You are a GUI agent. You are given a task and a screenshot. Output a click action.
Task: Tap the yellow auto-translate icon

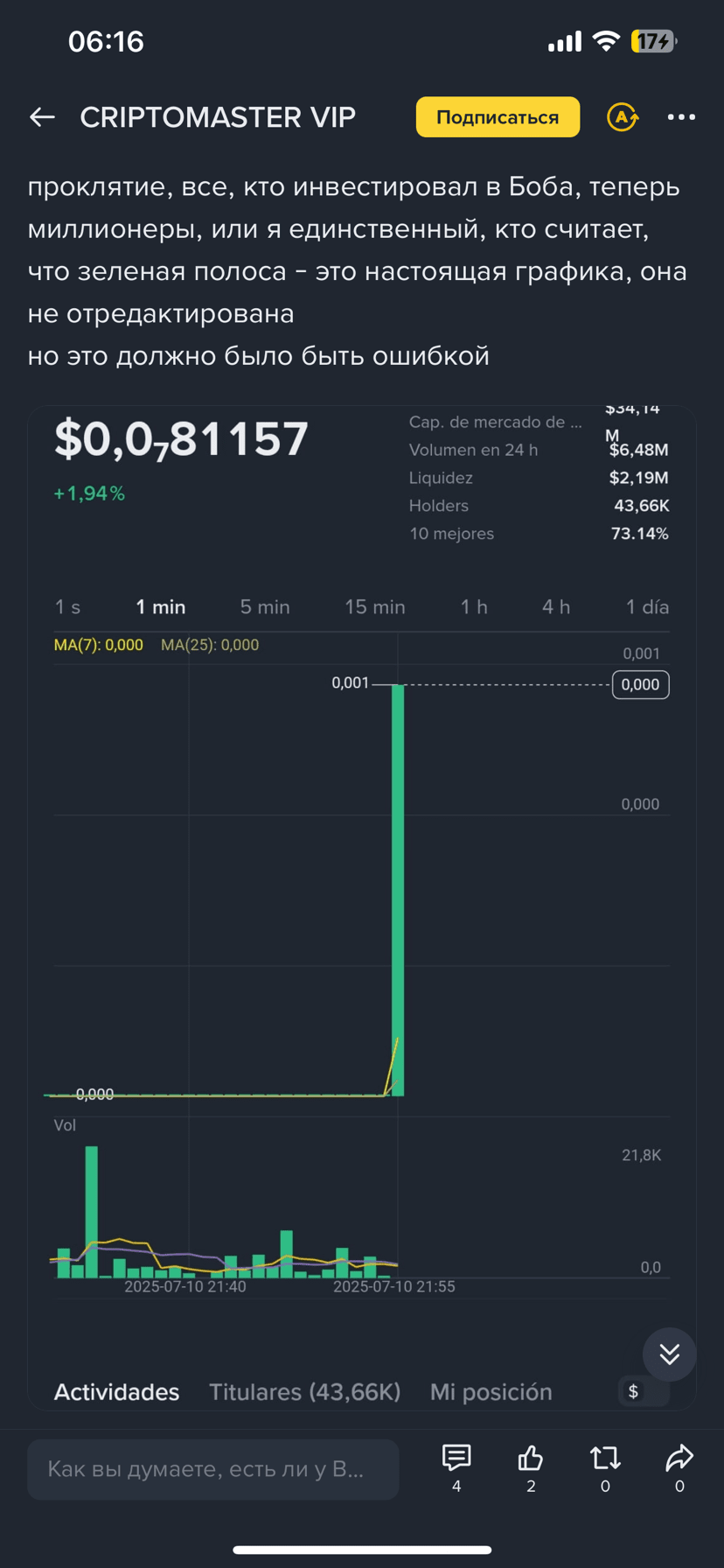(x=623, y=117)
